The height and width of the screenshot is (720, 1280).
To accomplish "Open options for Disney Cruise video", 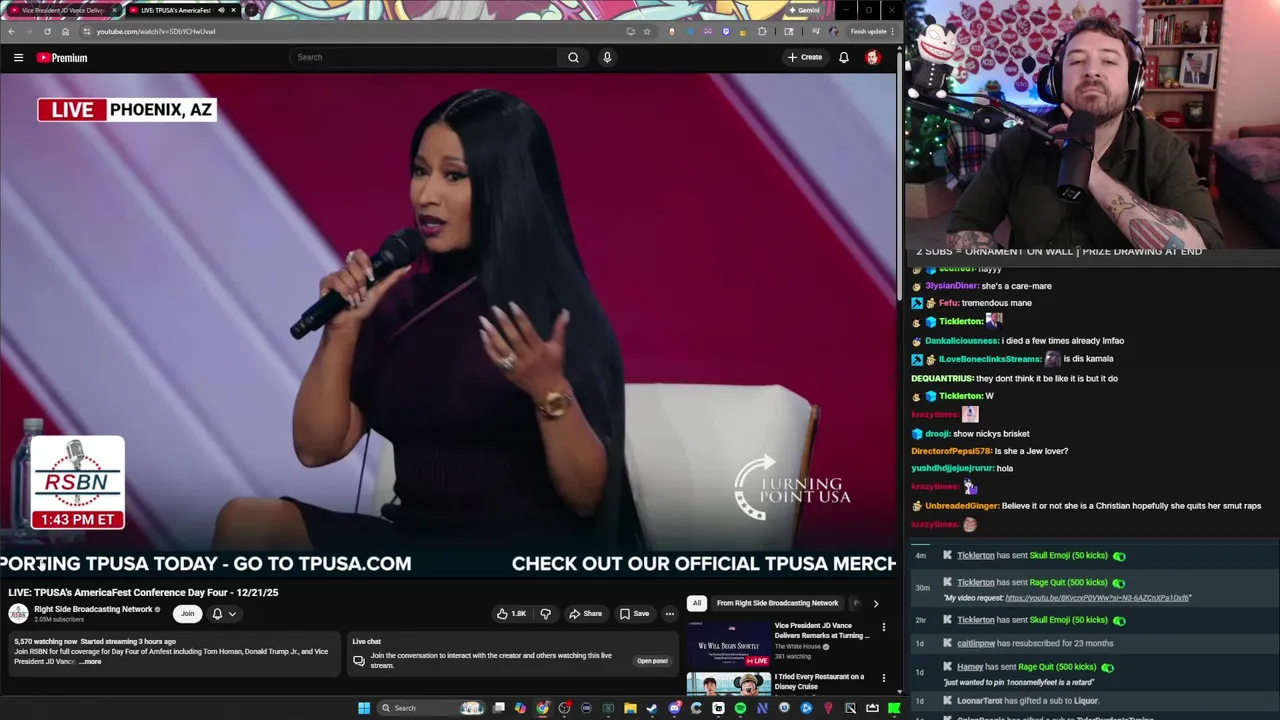I will click(883, 678).
